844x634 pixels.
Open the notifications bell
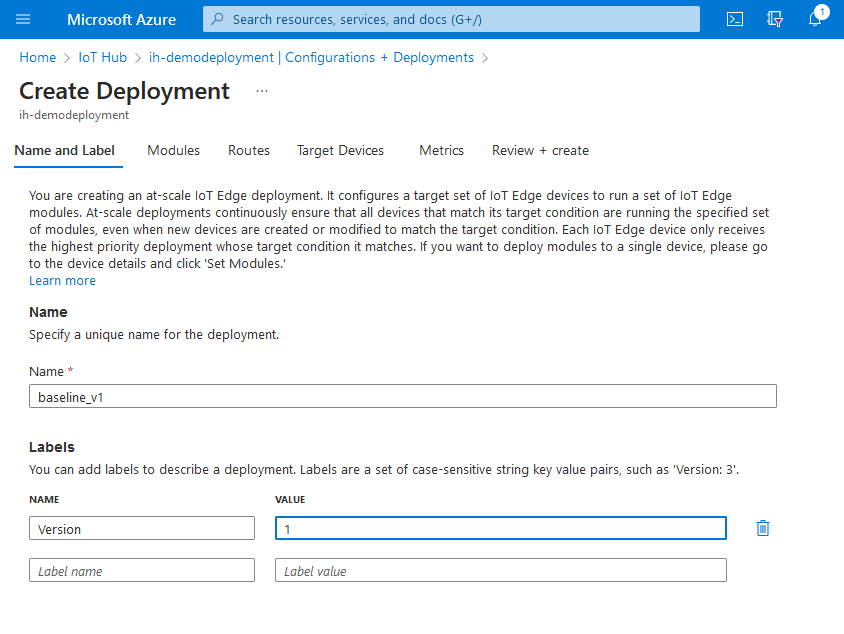coord(815,19)
